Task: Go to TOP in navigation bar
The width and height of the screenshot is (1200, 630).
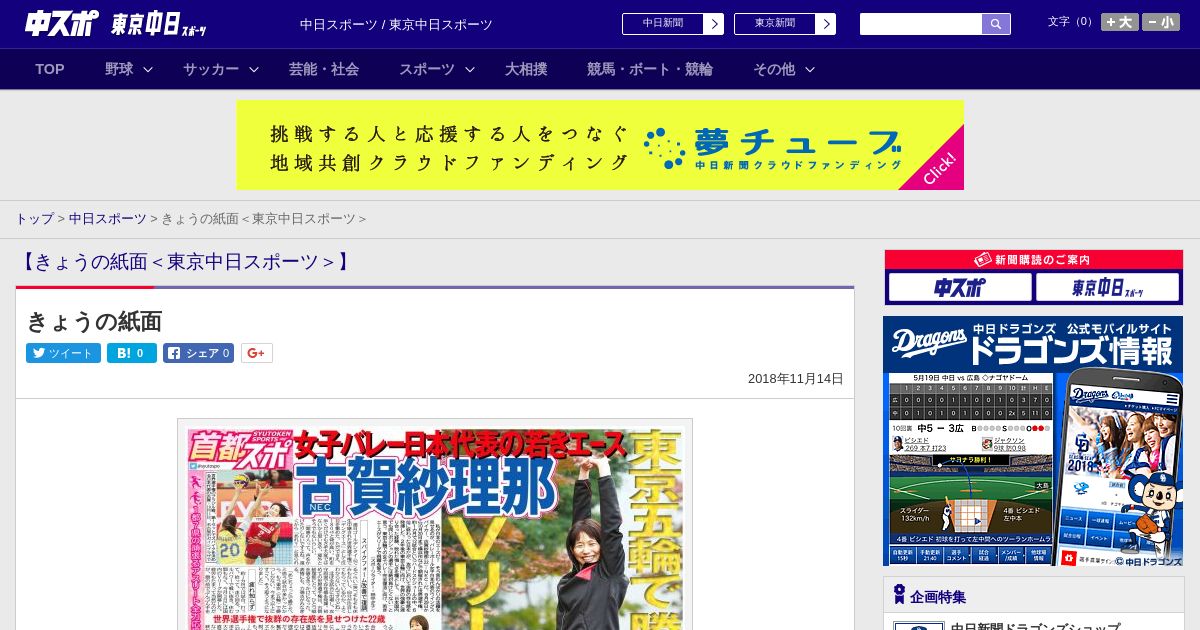Action: tap(50, 69)
